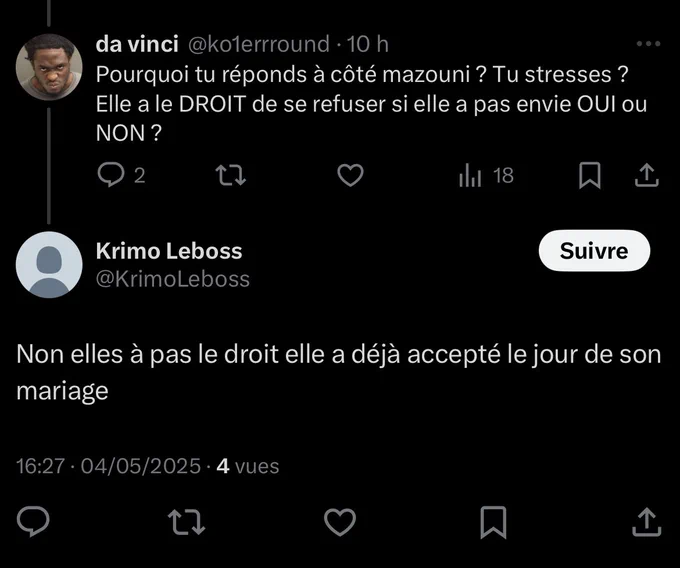
Task: Click the Krimo Leboss display name
Action: [x=169, y=251]
